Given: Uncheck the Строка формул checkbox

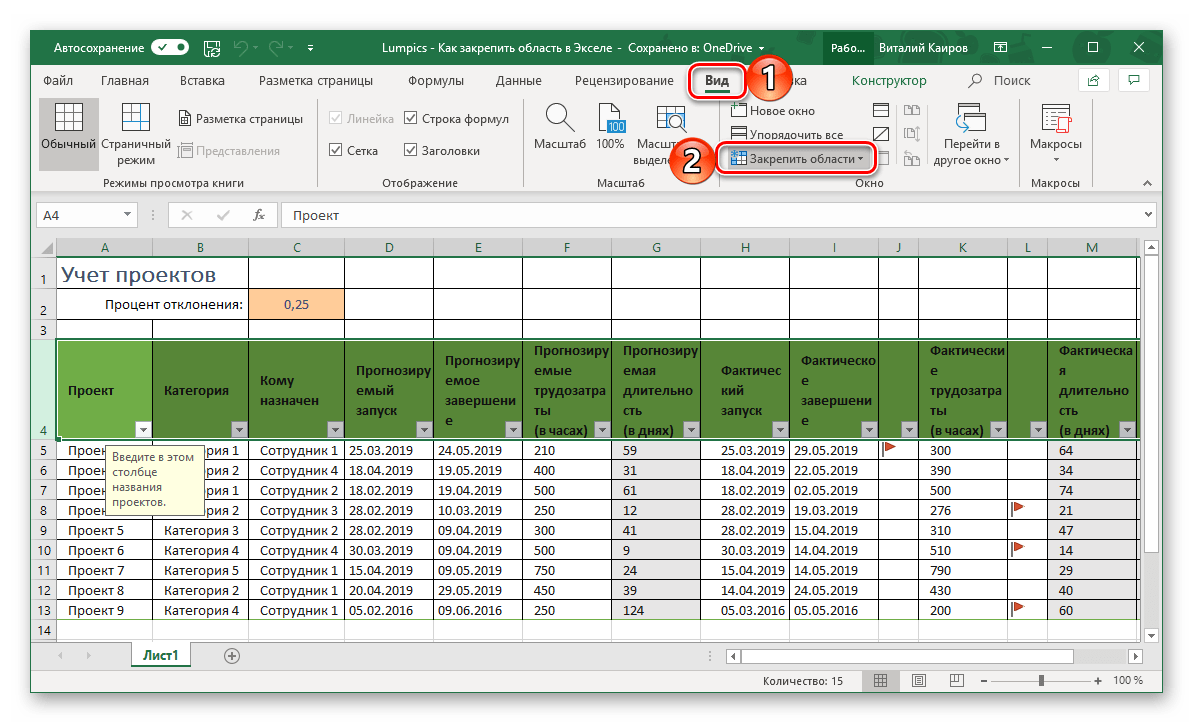Looking at the screenshot, I should [x=411, y=119].
